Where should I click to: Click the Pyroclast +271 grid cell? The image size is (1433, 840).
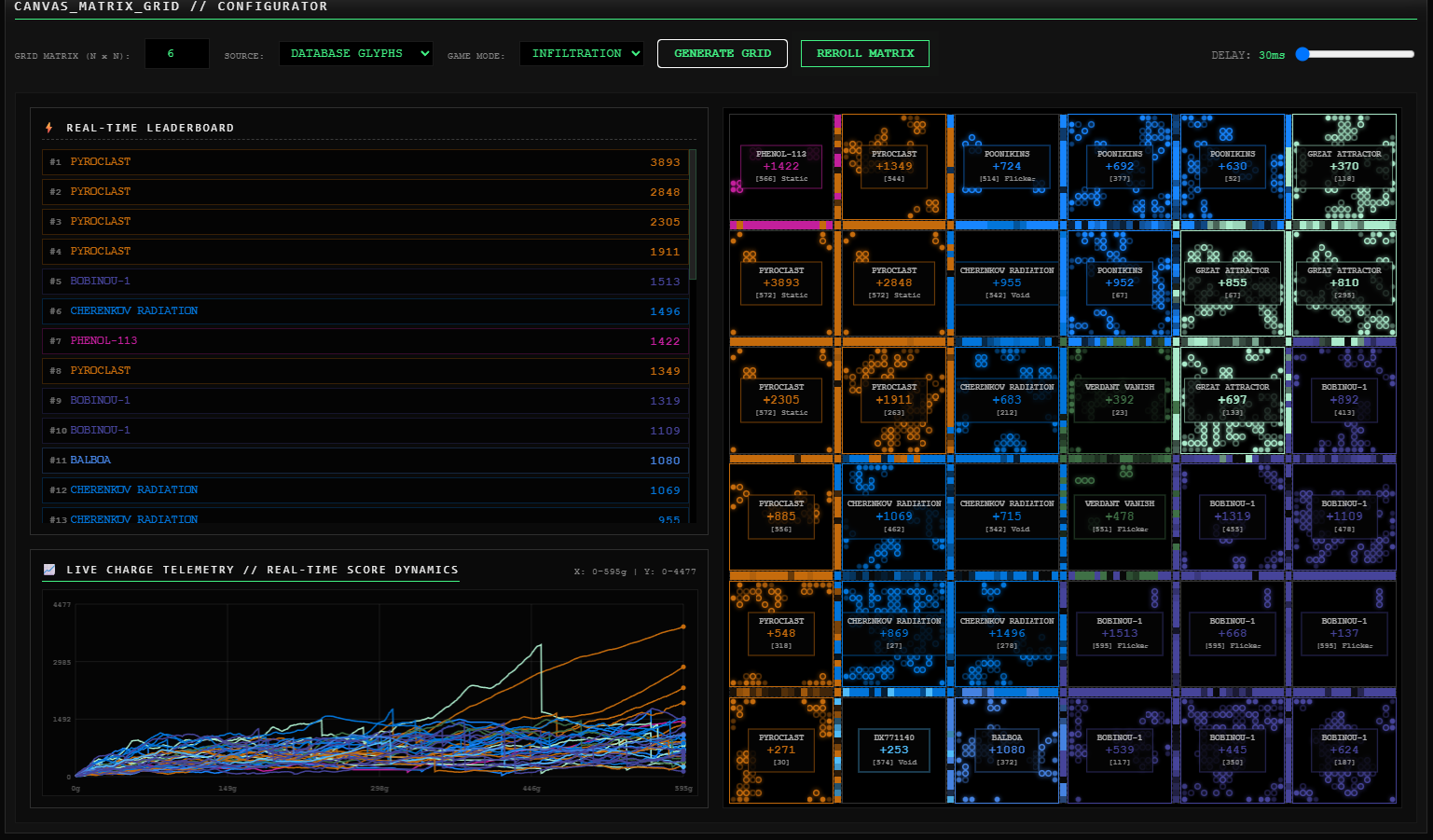coord(781,750)
